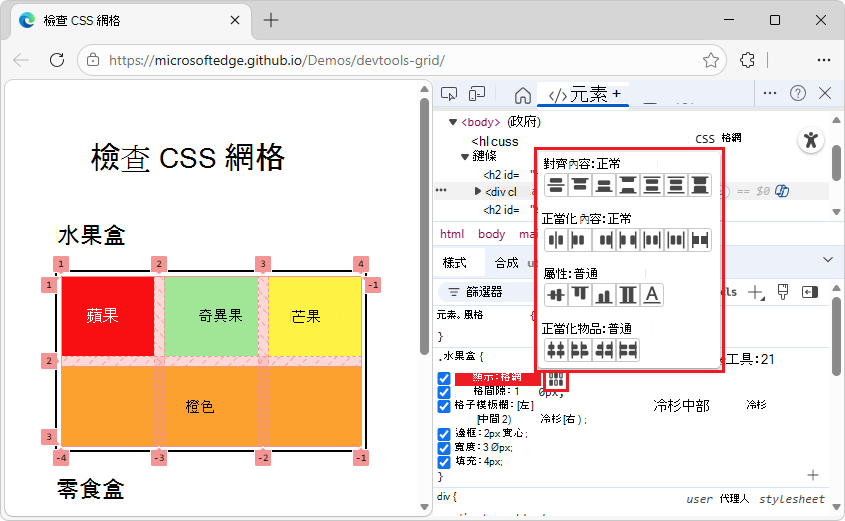Select body in the breadcrumb trail

tap(491, 234)
